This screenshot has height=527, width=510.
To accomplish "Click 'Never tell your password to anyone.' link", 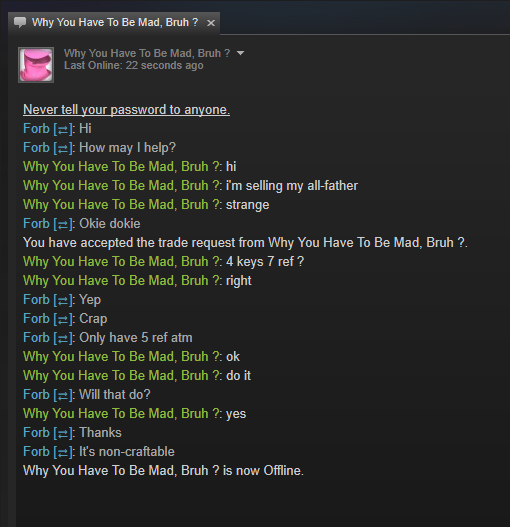I will pos(126,110).
